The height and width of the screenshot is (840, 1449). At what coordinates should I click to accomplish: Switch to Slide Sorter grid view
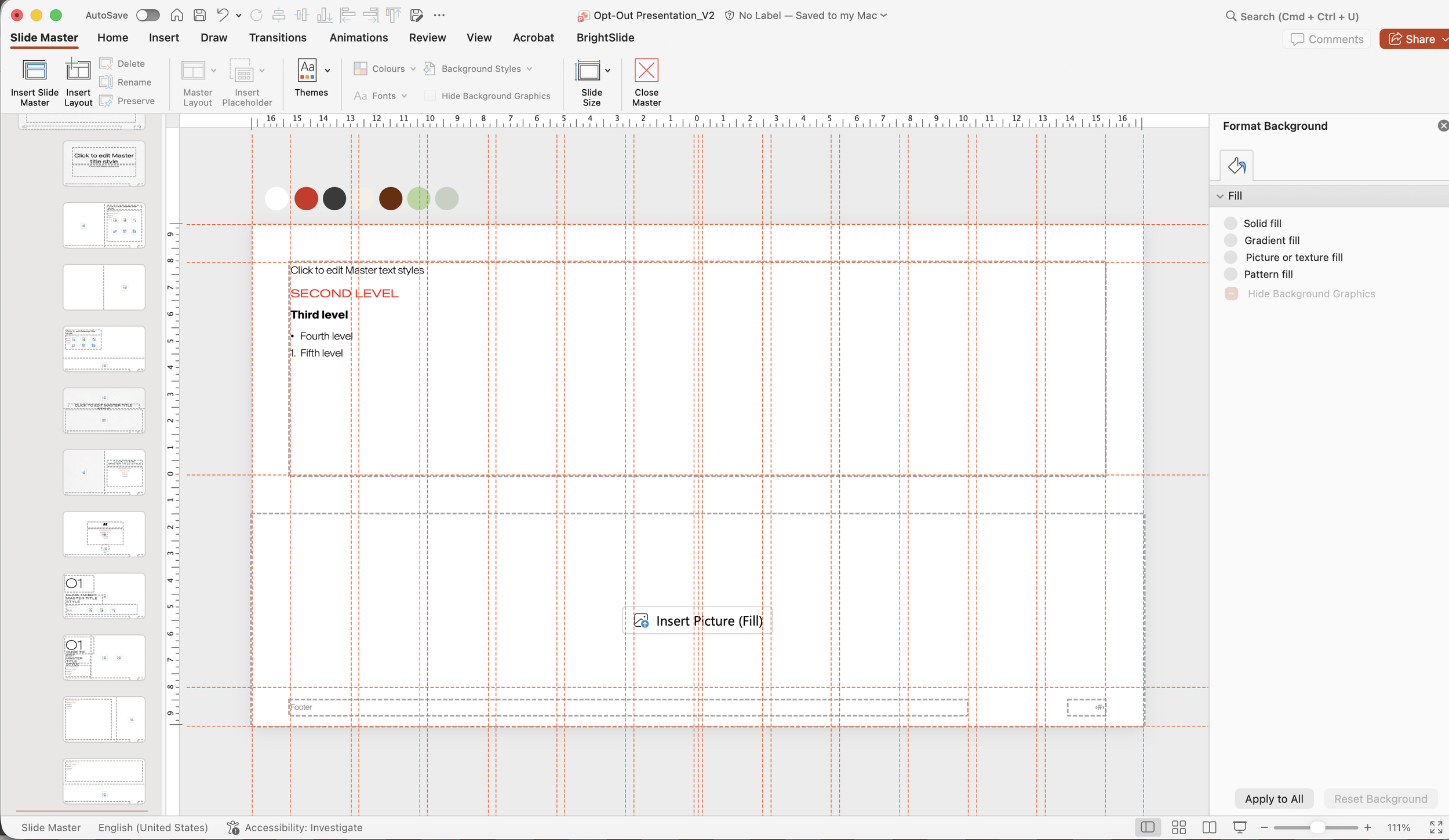point(1179,827)
